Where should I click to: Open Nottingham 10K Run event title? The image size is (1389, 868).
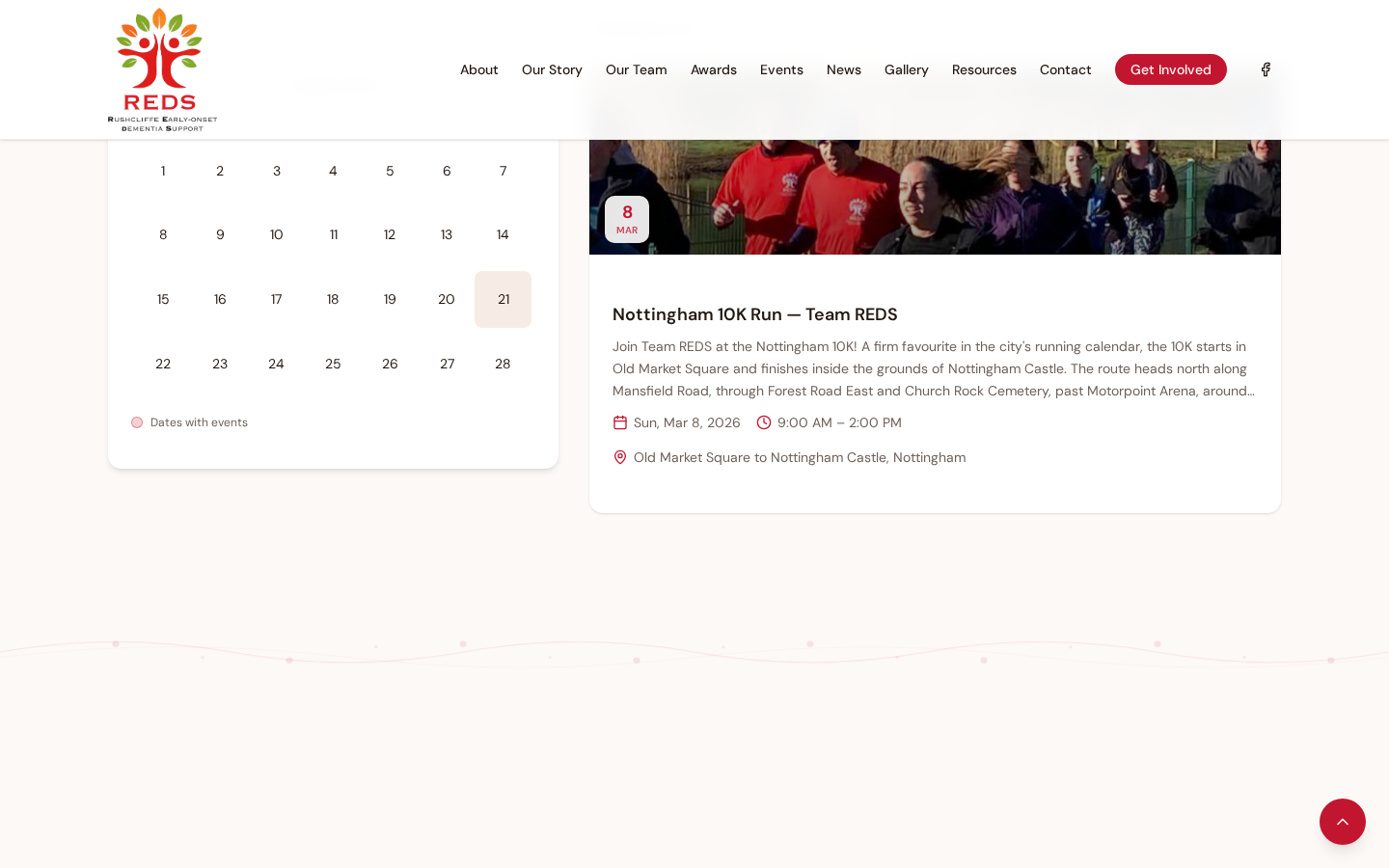(754, 314)
